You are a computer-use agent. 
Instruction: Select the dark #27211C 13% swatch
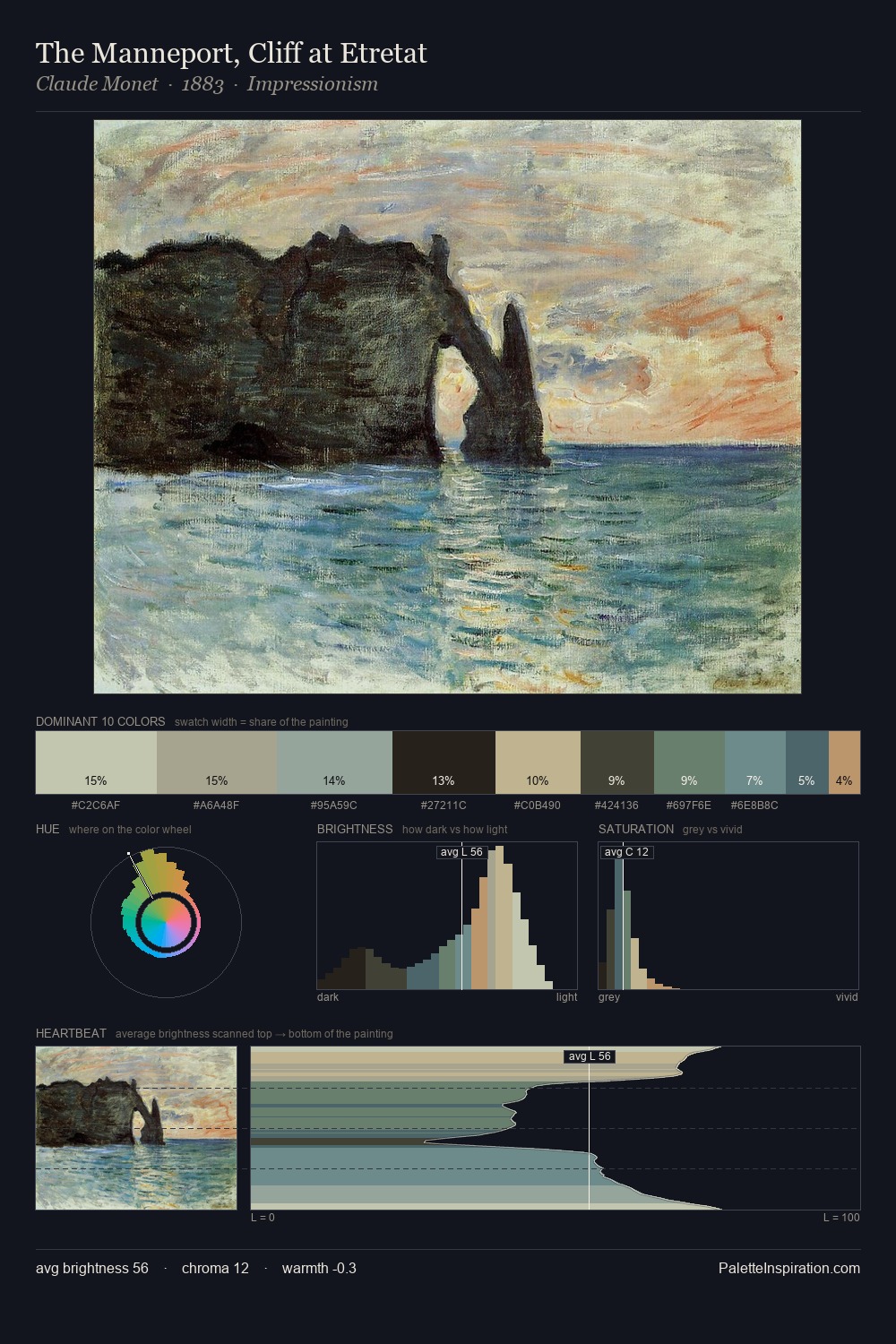tap(444, 762)
